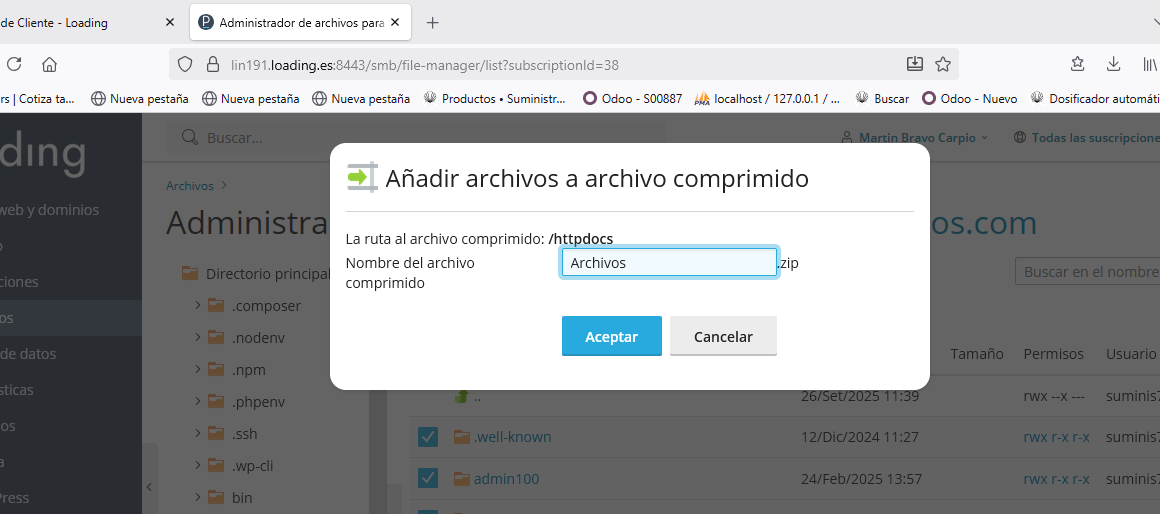The width and height of the screenshot is (1160, 514).
Task: Open the browser library icon
Action: coord(1150,64)
